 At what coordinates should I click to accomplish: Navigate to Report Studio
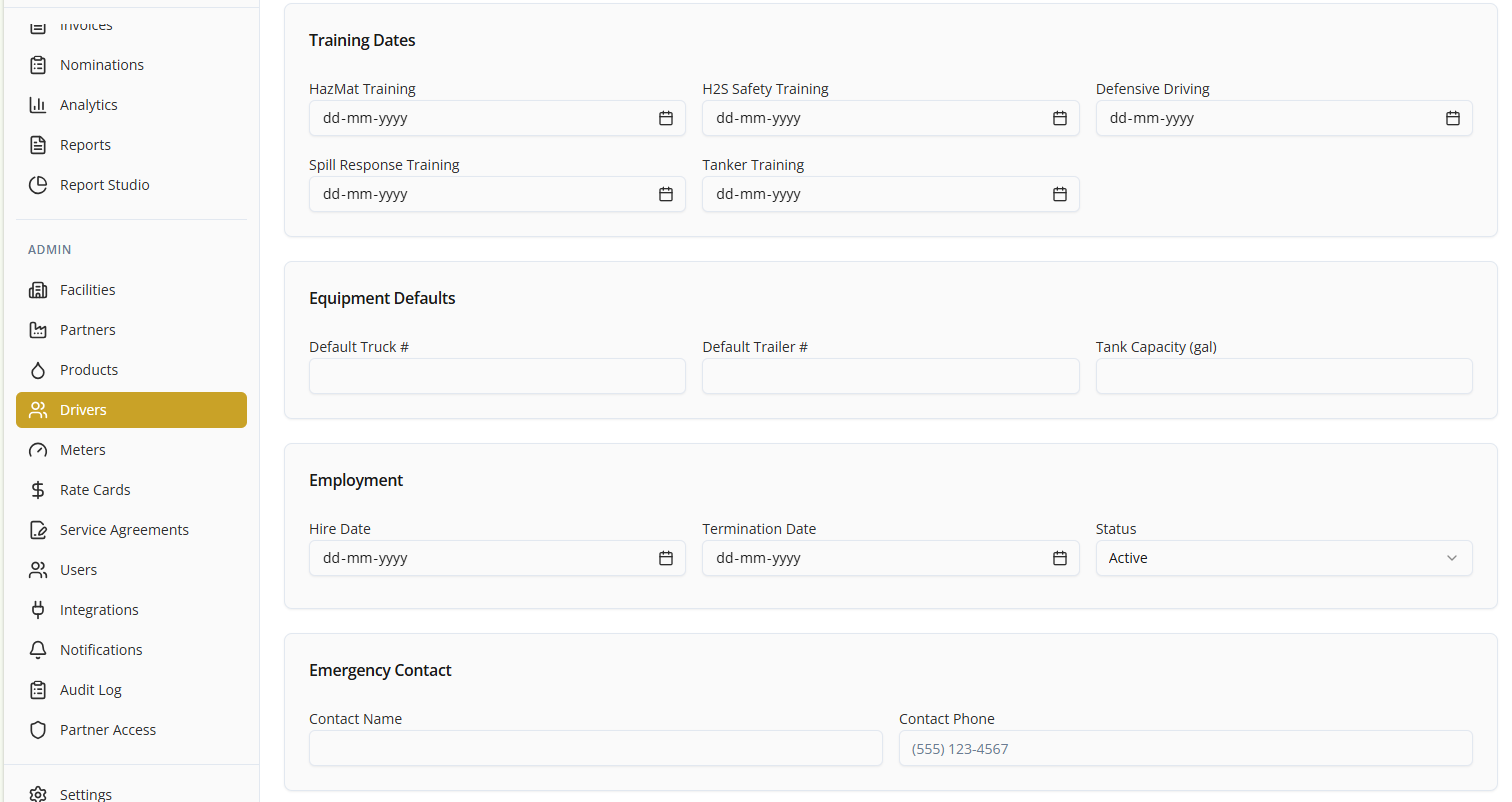click(131, 185)
